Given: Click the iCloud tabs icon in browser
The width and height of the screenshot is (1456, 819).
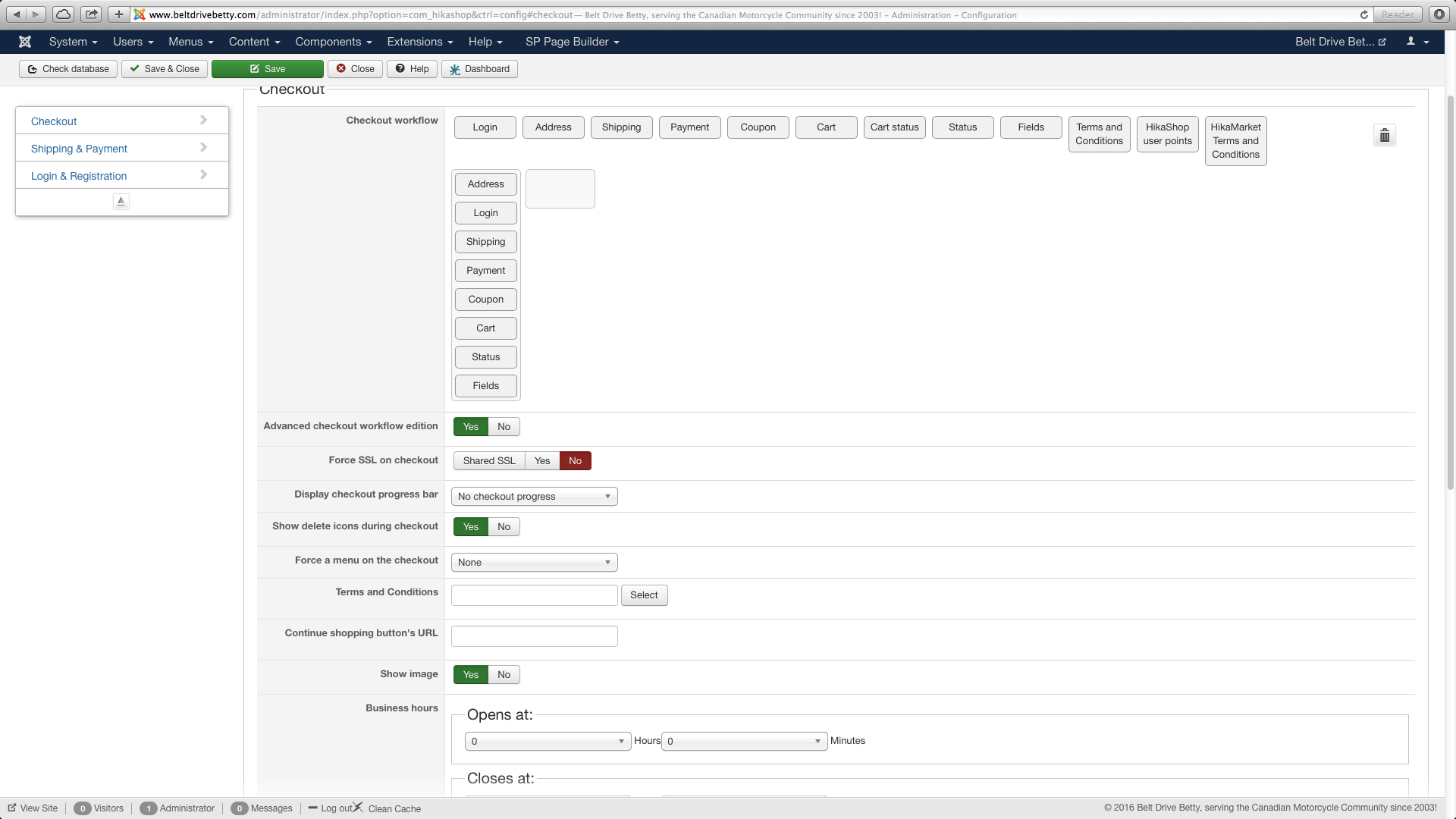Looking at the screenshot, I should (x=64, y=14).
